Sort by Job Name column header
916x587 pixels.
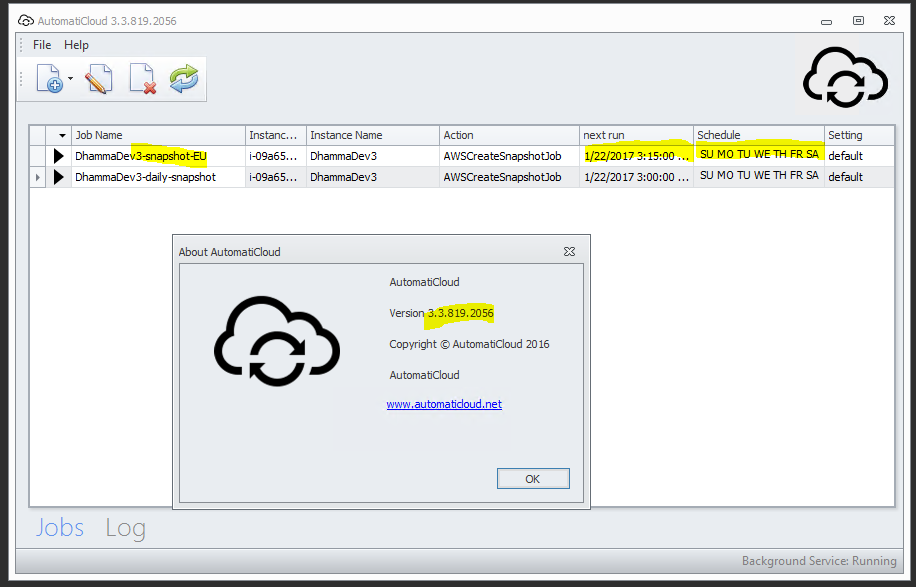(158, 135)
